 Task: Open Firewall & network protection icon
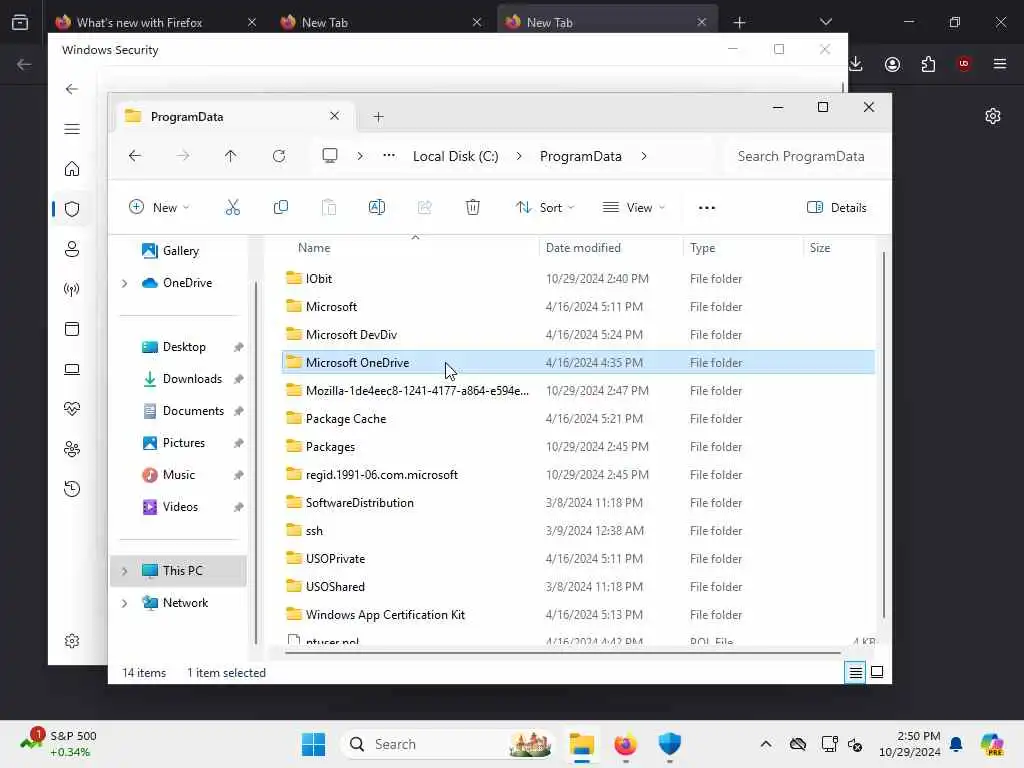(x=72, y=289)
